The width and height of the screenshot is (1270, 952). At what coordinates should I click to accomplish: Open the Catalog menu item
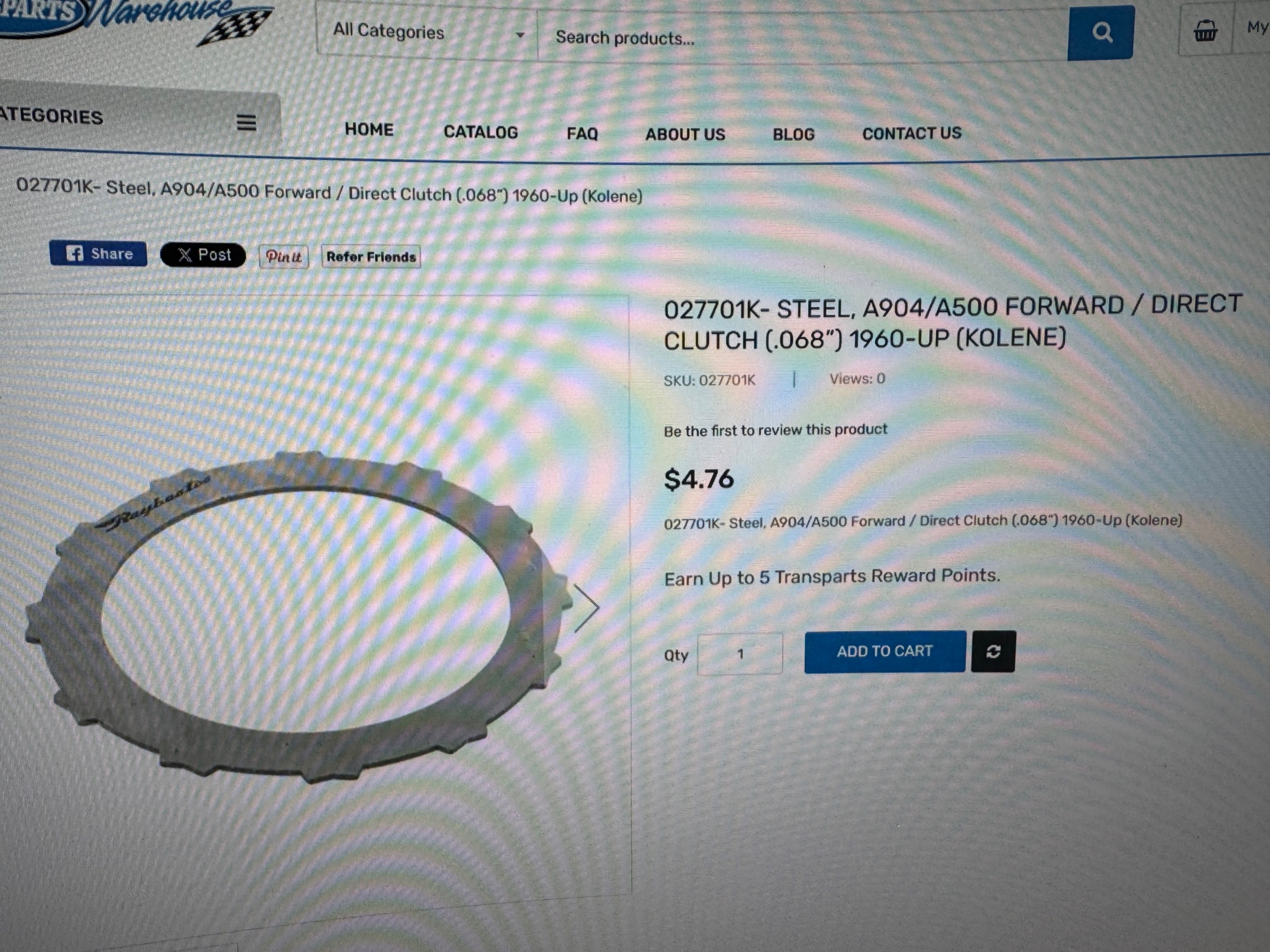click(x=481, y=132)
